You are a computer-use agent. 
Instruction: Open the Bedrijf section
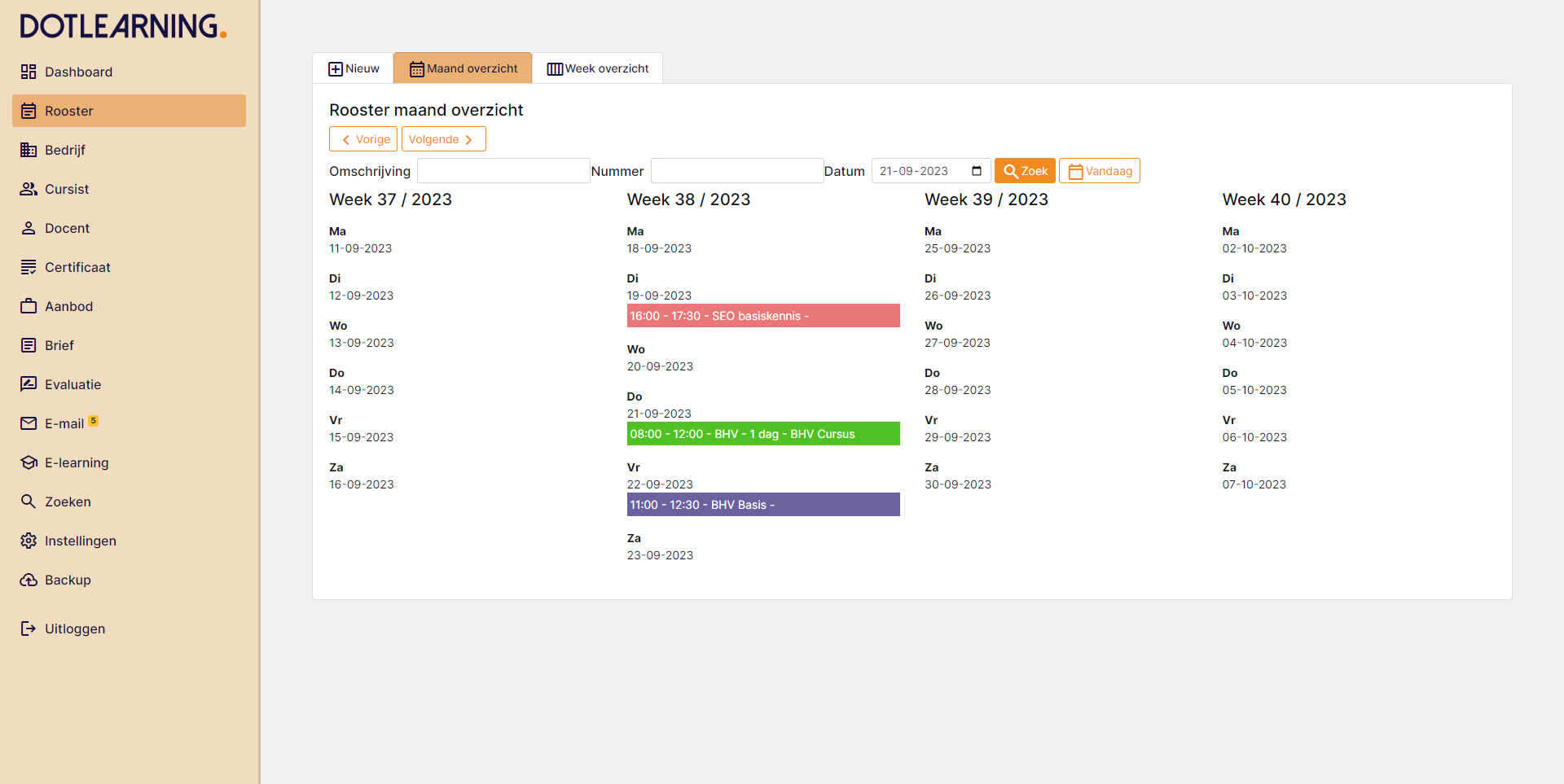65,150
